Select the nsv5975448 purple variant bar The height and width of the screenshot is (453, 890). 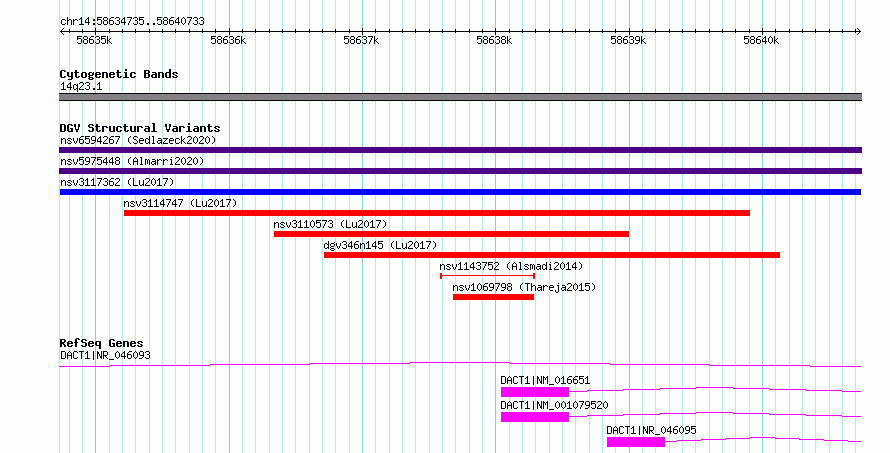point(460,171)
